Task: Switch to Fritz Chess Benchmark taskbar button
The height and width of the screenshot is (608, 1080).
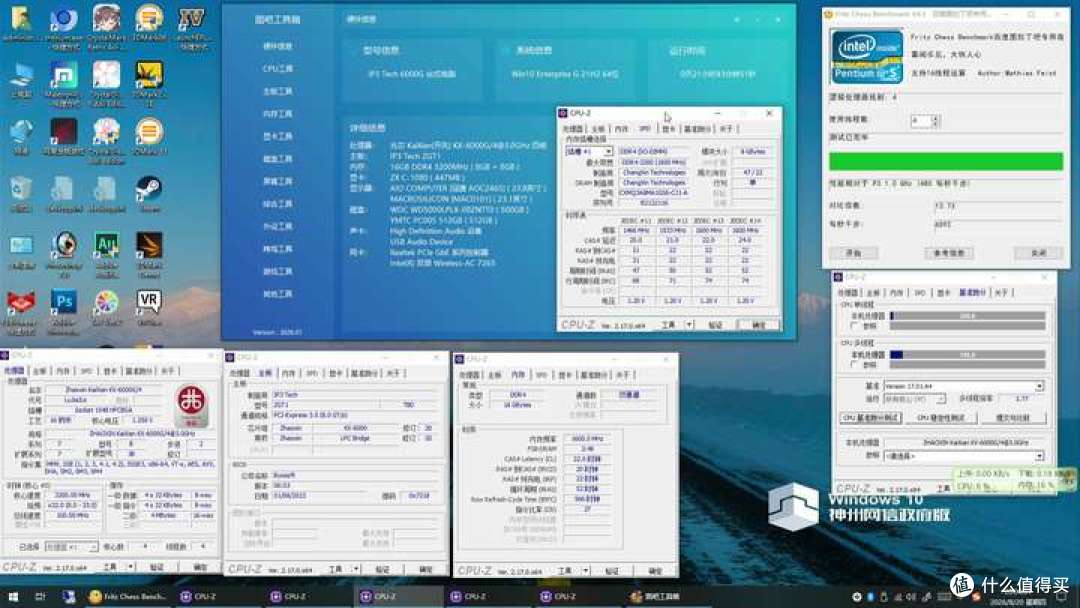Action: pyautogui.click(x=128, y=596)
